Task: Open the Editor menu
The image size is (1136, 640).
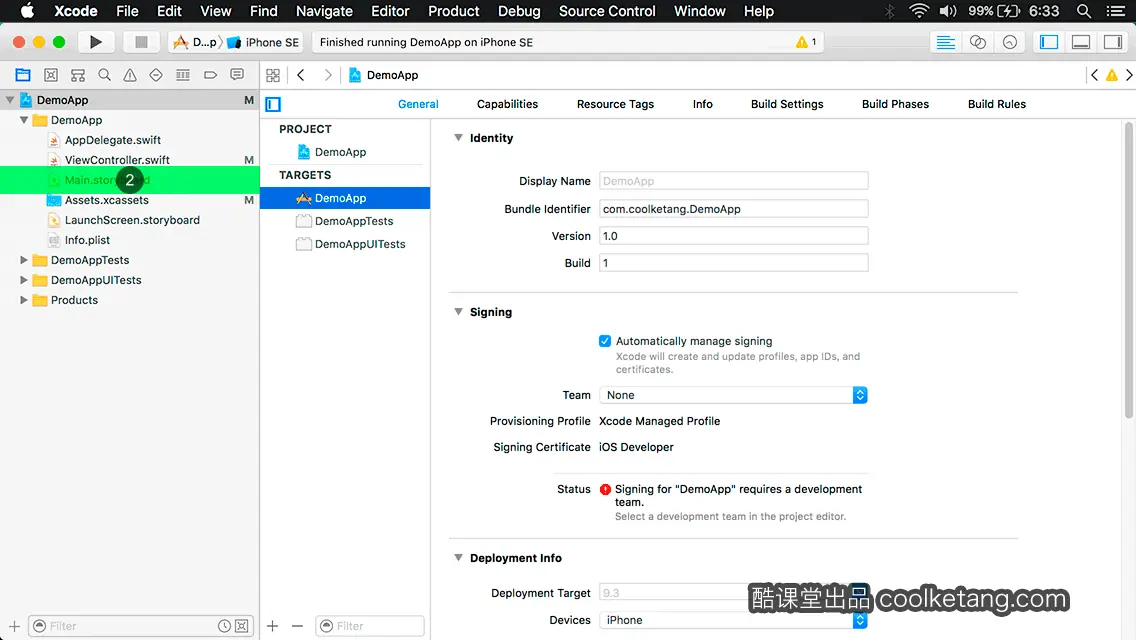Action: coord(390,11)
